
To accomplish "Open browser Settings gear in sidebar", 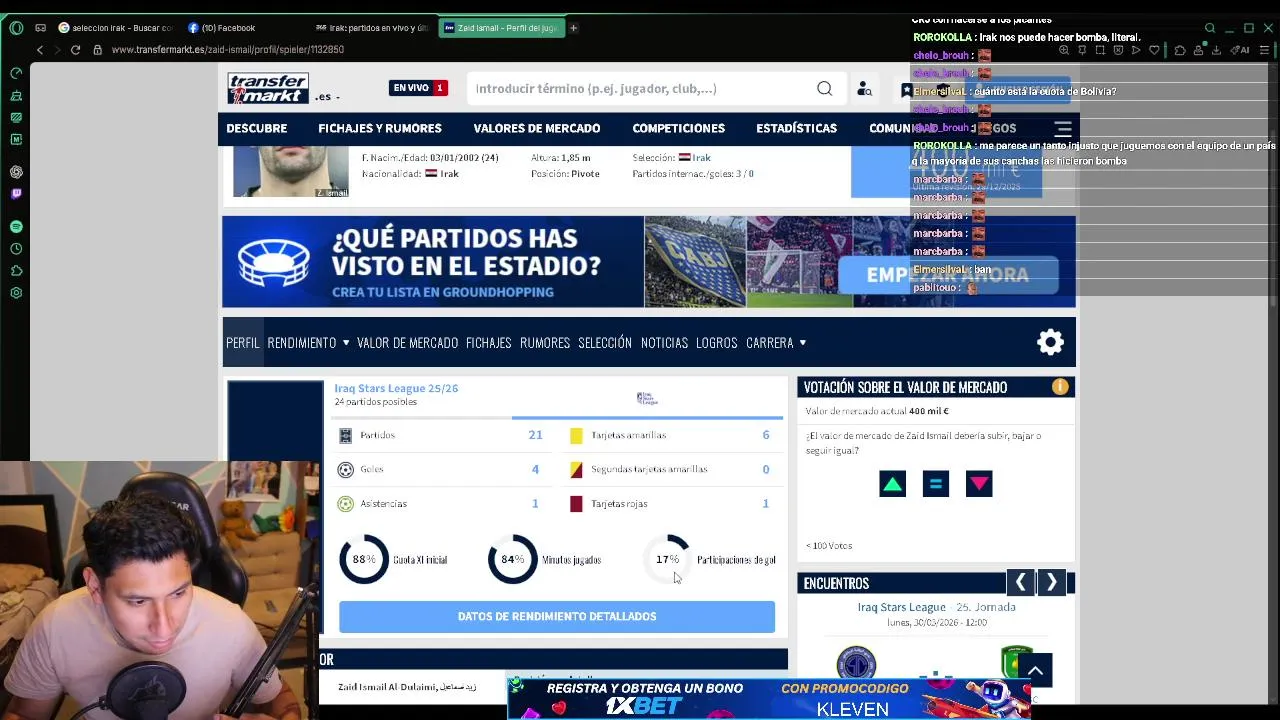I will [x=16, y=293].
